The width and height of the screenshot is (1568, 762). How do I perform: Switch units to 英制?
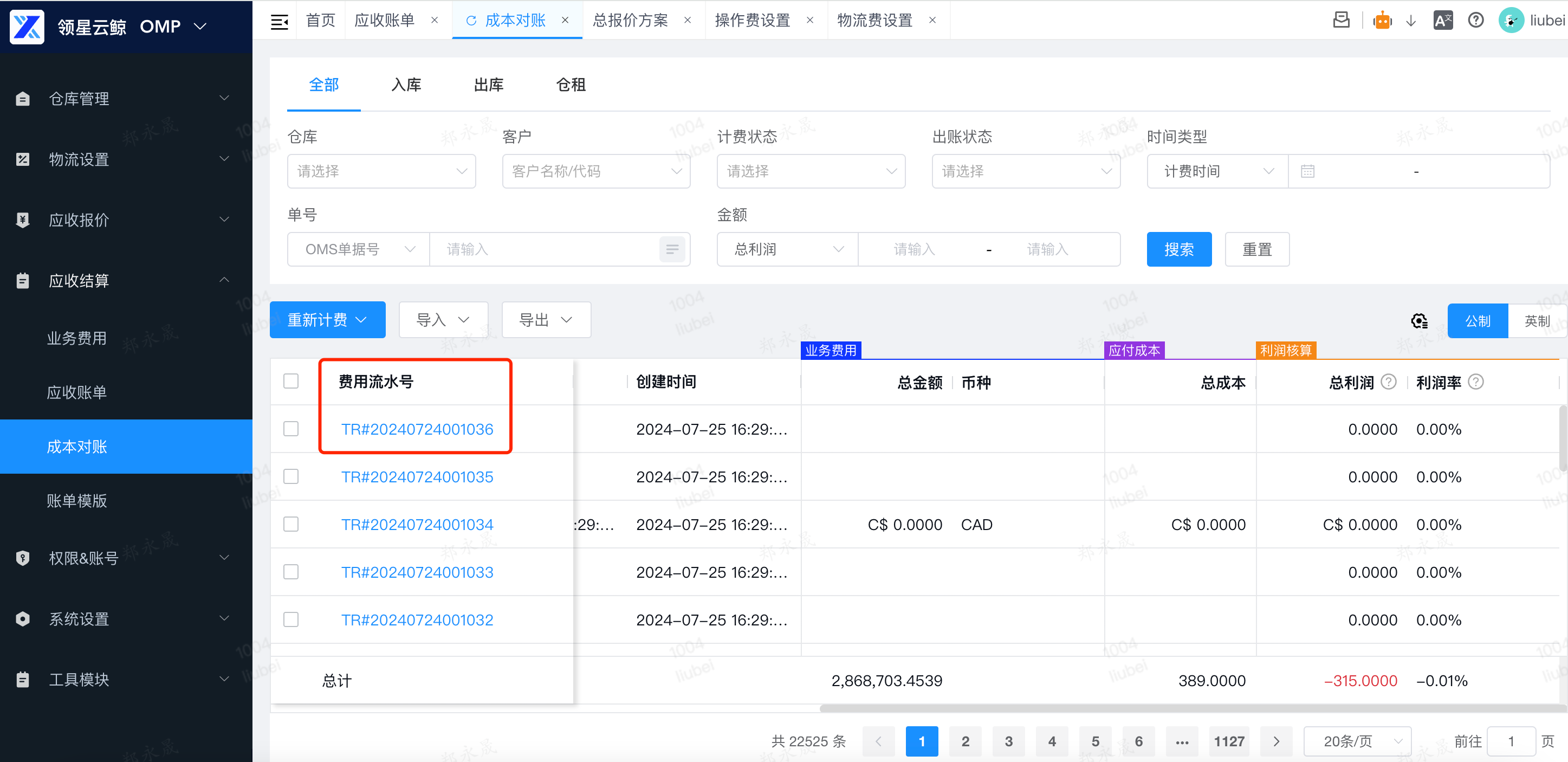click(x=1537, y=321)
